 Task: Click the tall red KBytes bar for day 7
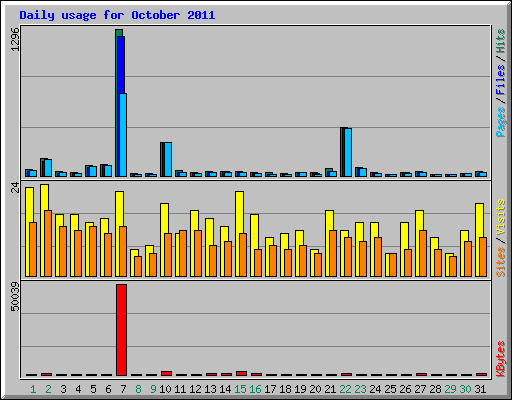(x=121, y=330)
